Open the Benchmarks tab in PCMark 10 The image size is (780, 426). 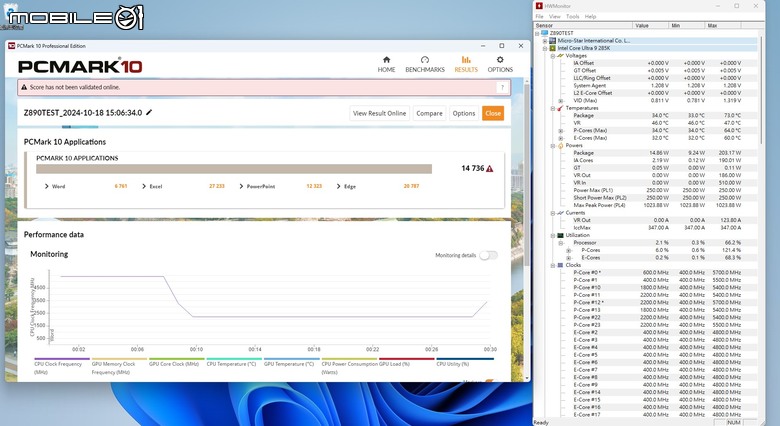tap(425, 65)
